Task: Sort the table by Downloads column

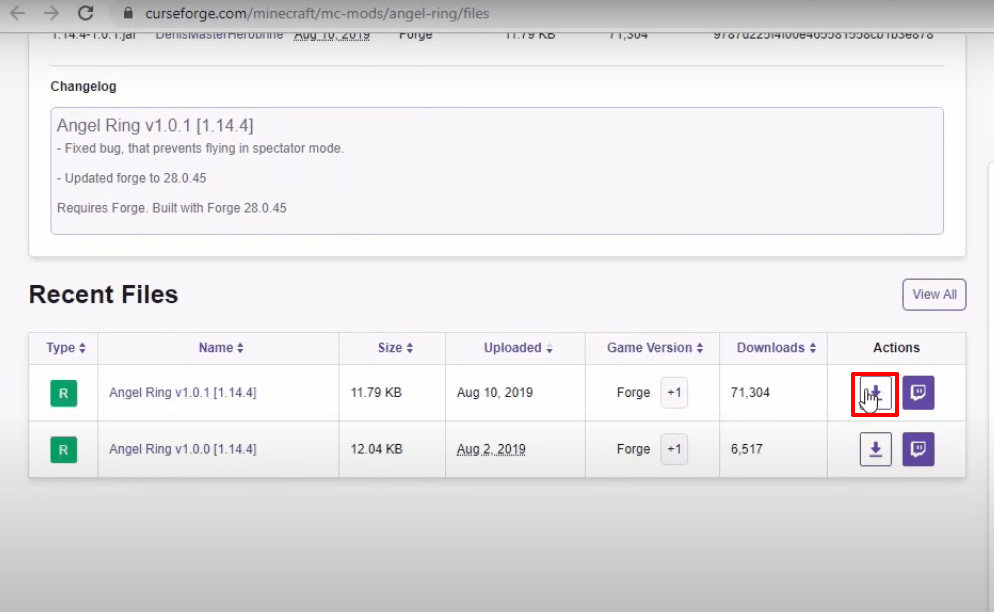Action: point(776,348)
